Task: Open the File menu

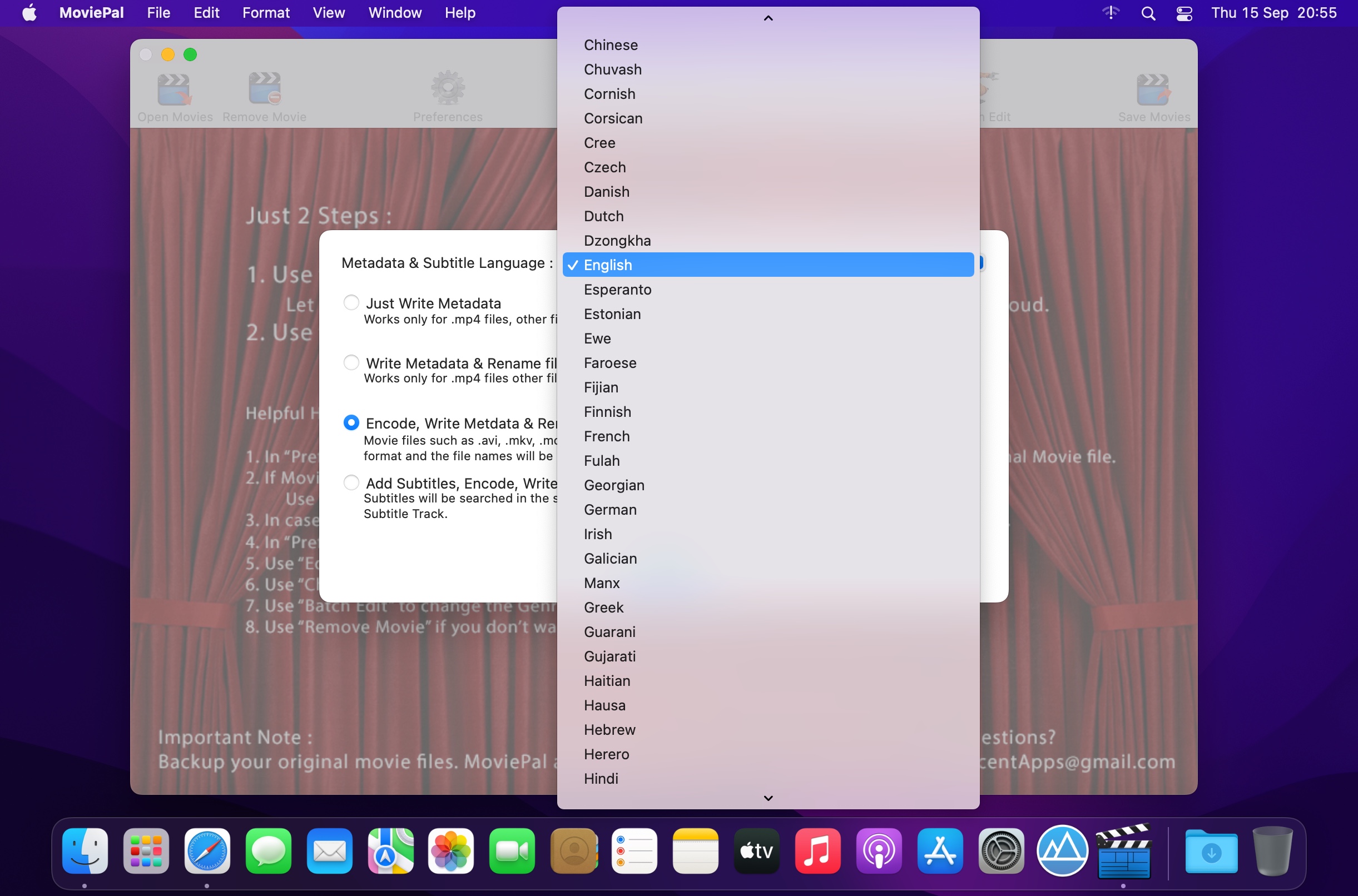Action: [158, 13]
